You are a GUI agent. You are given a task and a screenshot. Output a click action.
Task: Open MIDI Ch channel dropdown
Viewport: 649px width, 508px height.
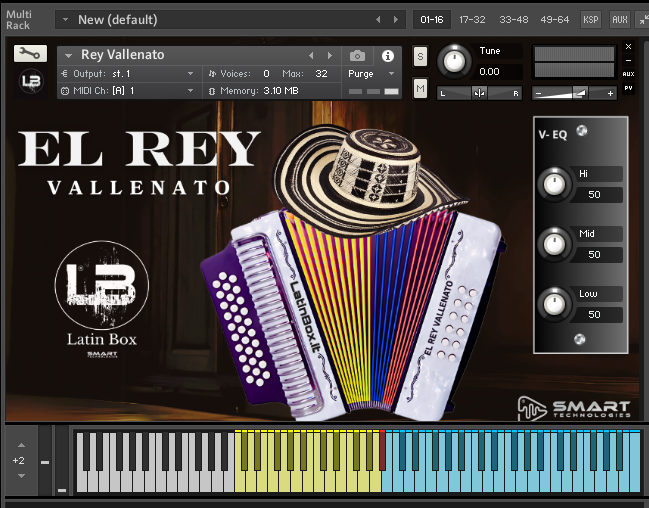coord(128,91)
